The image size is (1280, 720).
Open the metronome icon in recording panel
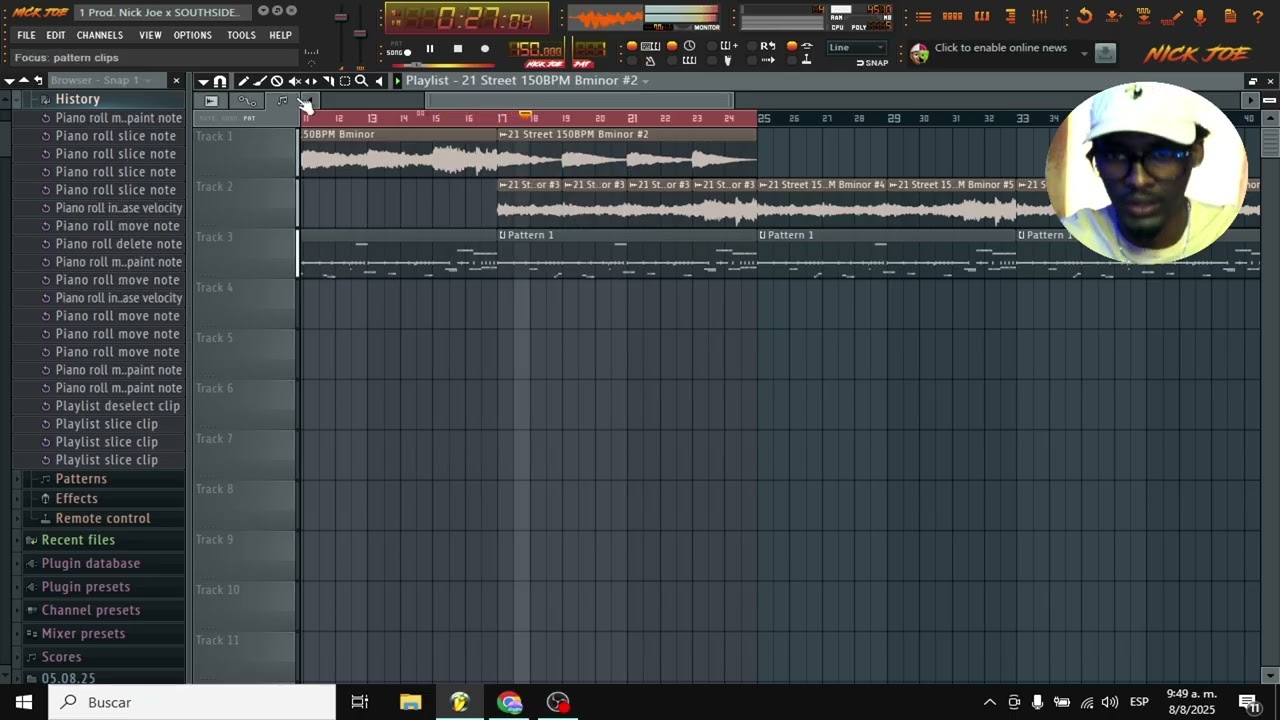click(650, 61)
